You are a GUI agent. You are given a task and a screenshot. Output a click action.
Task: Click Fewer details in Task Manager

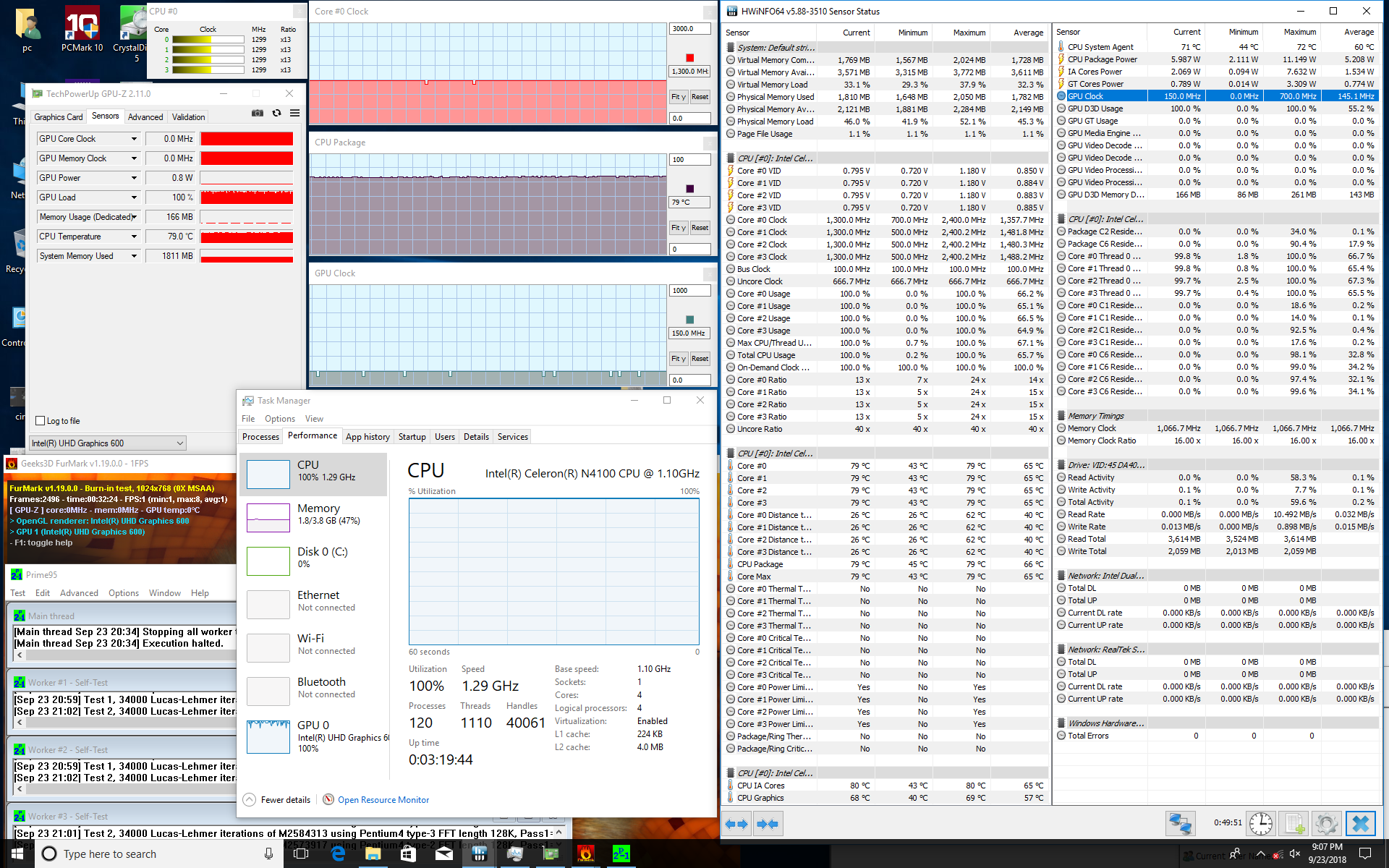coord(285,800)
